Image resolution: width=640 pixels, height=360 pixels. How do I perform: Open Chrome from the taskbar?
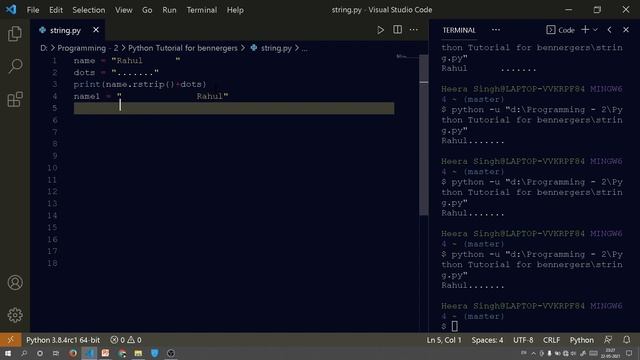click(122, 353)
